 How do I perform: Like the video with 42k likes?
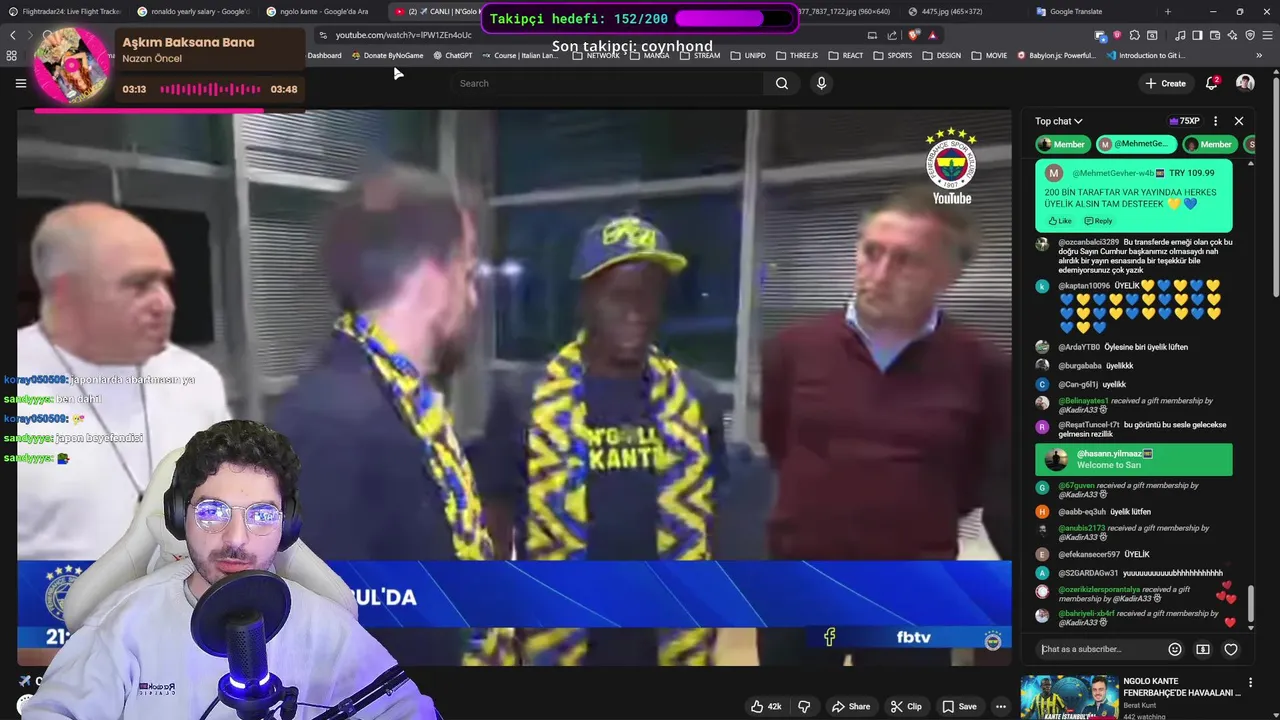(766, 706)
